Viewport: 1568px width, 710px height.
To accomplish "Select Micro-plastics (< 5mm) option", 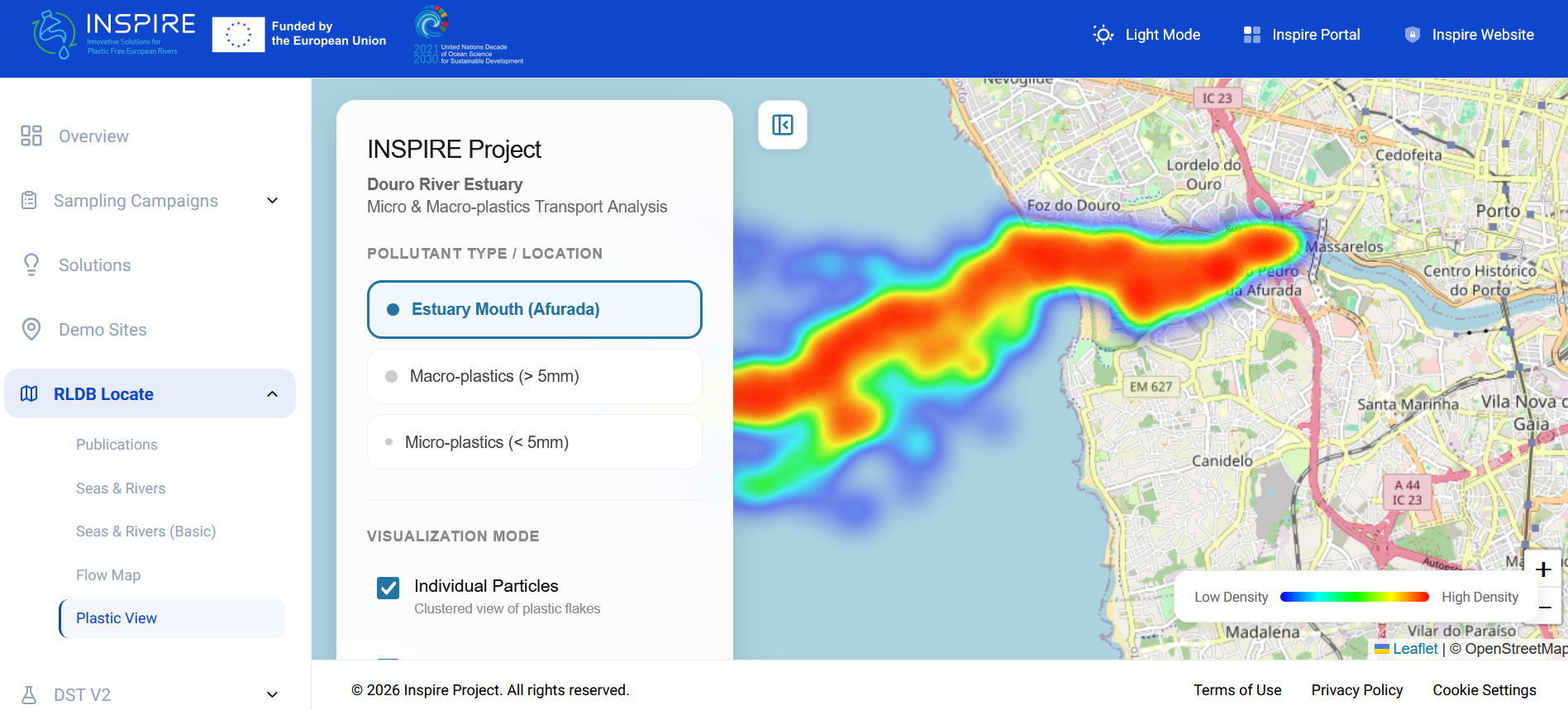I will click(535, 442).
